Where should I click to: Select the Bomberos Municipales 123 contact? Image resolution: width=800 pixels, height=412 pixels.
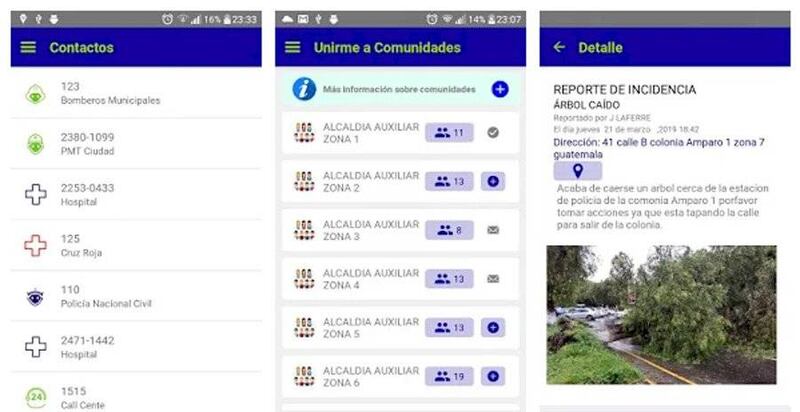click(136, 93)
